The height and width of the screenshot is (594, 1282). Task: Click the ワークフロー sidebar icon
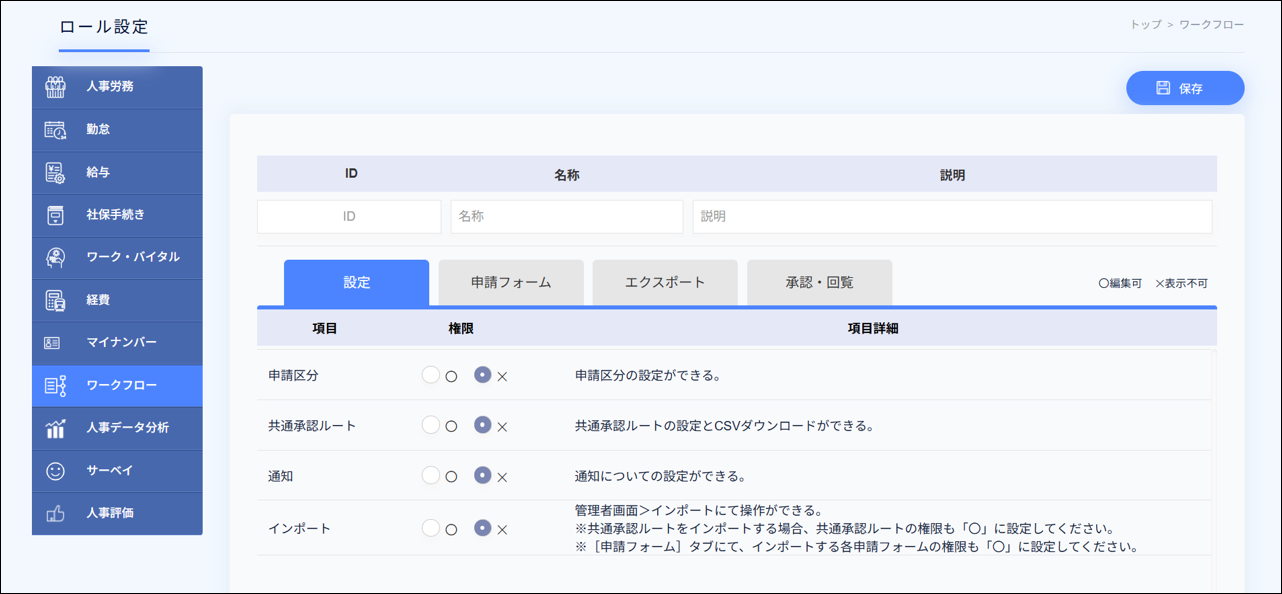pyautogui.click(x=55, y=385)
